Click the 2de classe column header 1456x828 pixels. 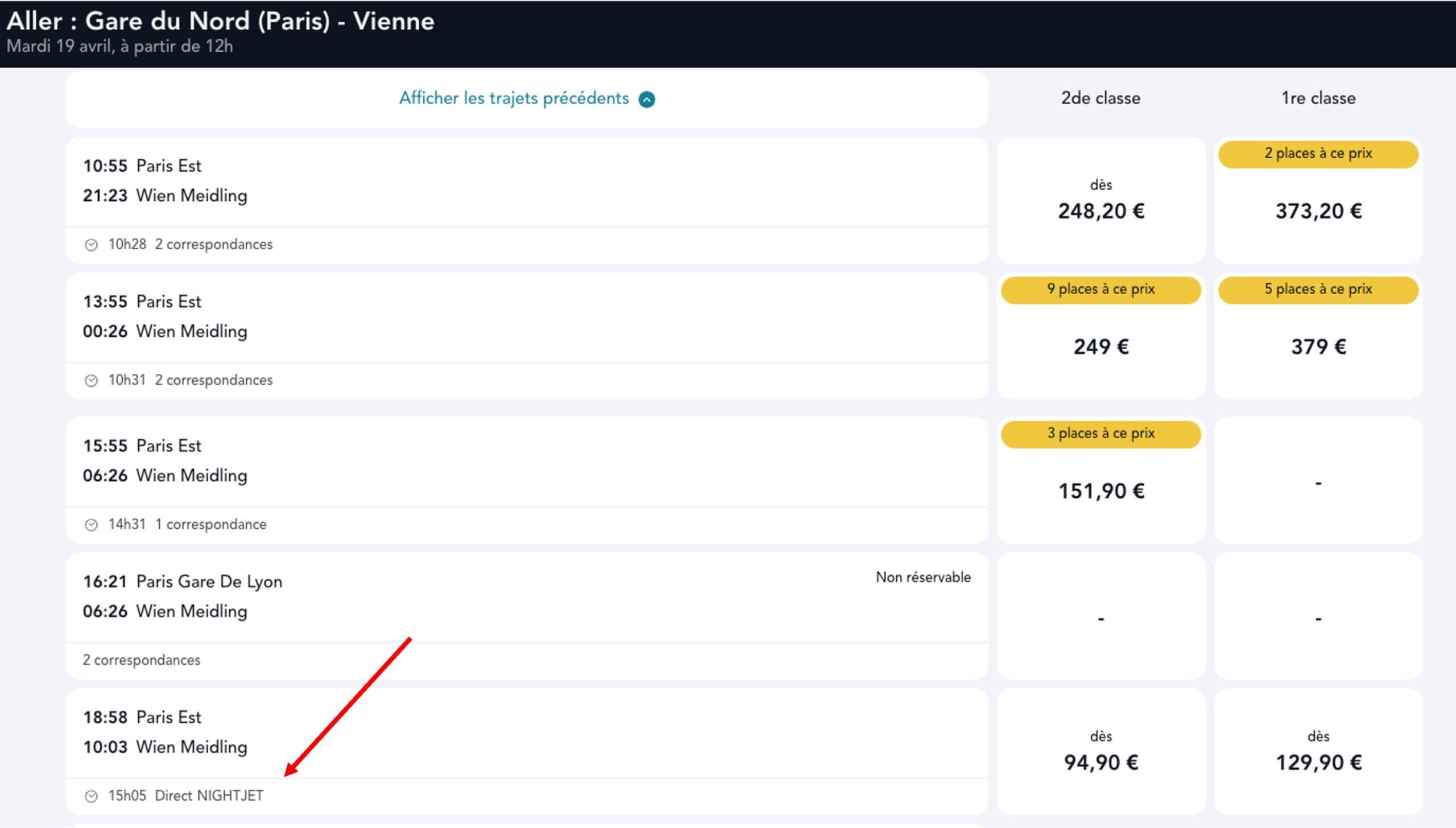tap(1101, 98)
